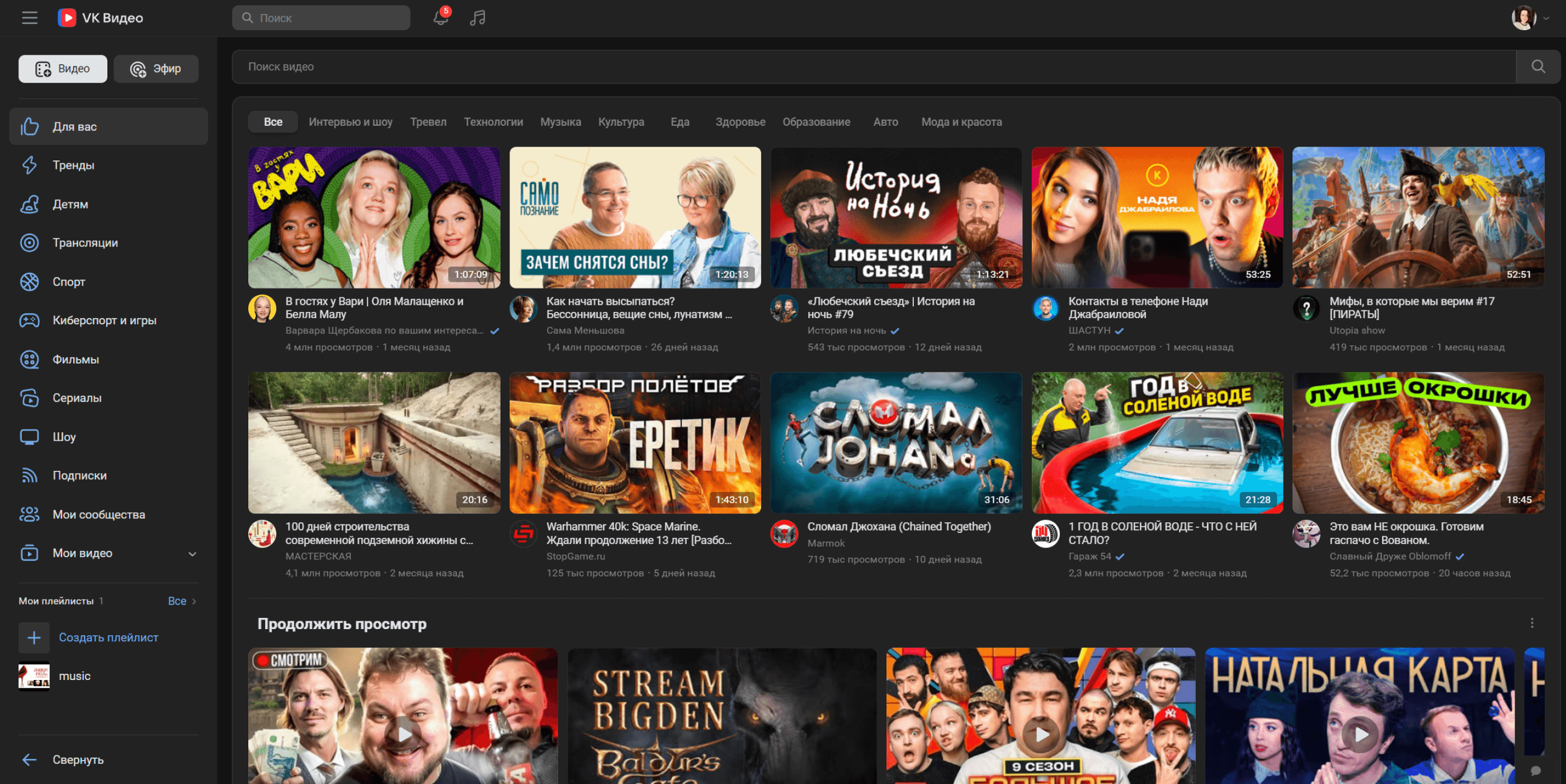Click the Все link beside Мои плейлисты
This screenshot has height=784, width=1566.
click(177, 601)
